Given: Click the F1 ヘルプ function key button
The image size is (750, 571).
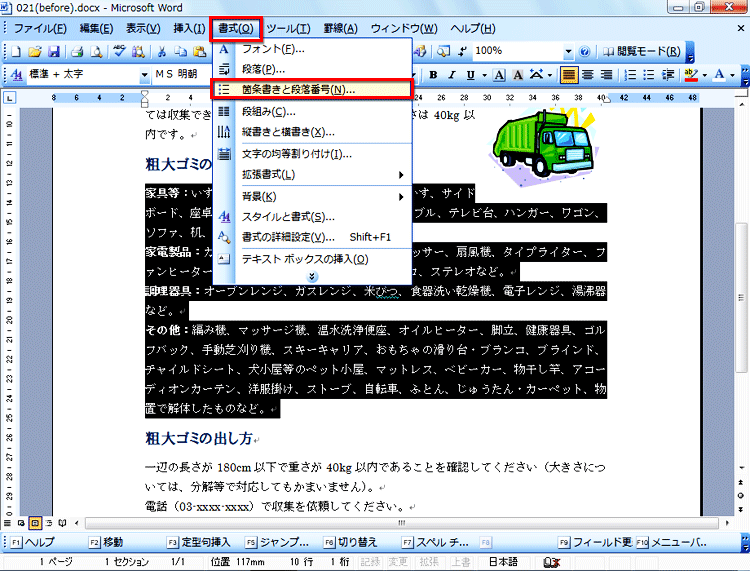Looking at the screenshot, I should click(x=33, y=542).
